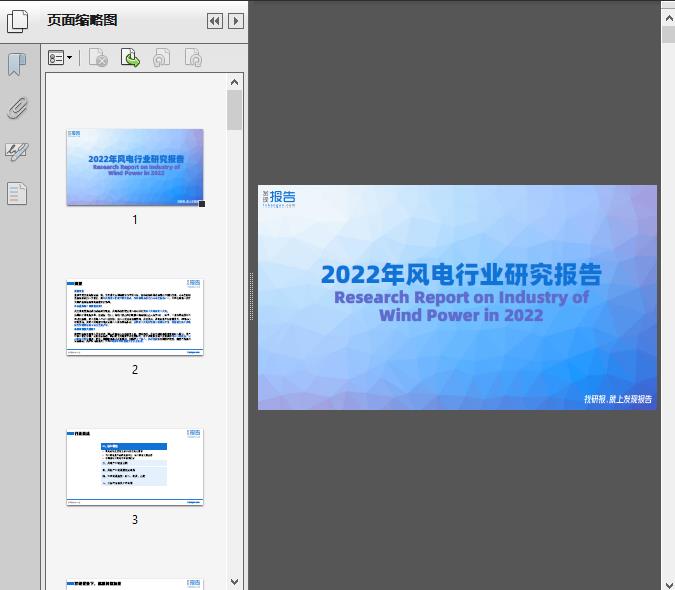
Task: Click the 找研报,就上发现报告 slogan text
Action: coord(618,399)
